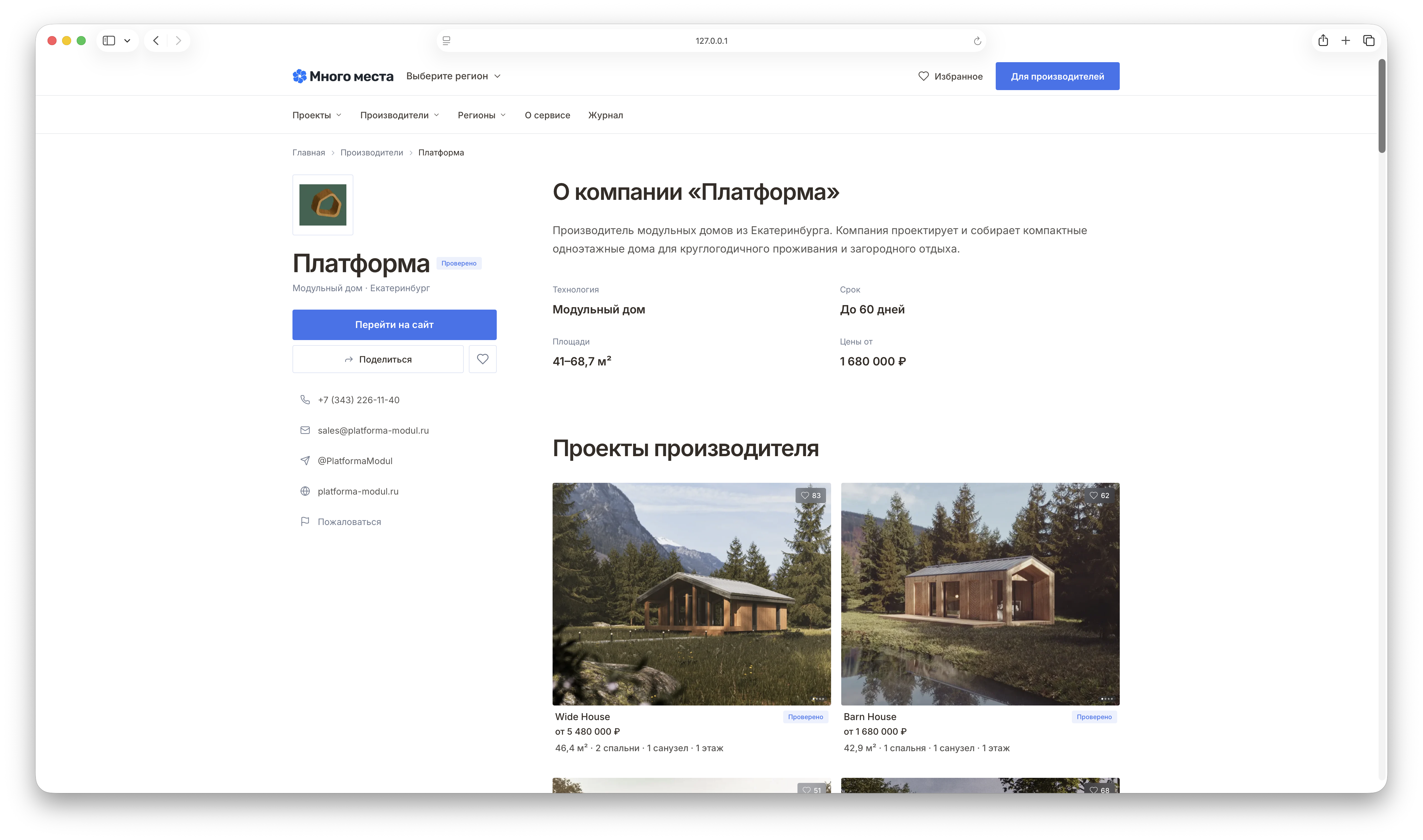The height and width of the screenshot is (840, 1423).
Task: Go back in browser history
Action: (156, 41)
